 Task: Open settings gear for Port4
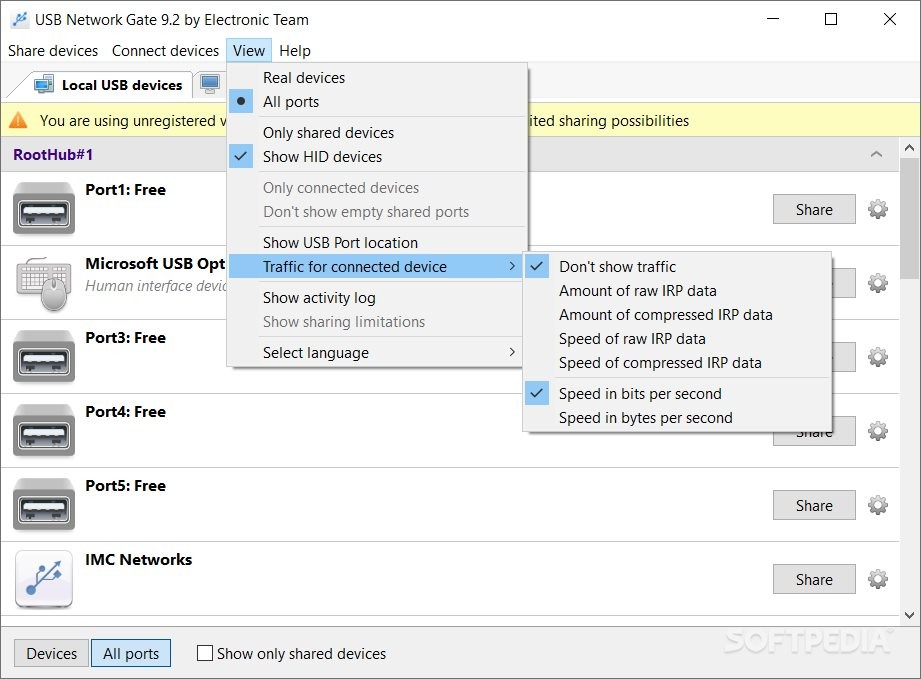click(x=878, y=431)
